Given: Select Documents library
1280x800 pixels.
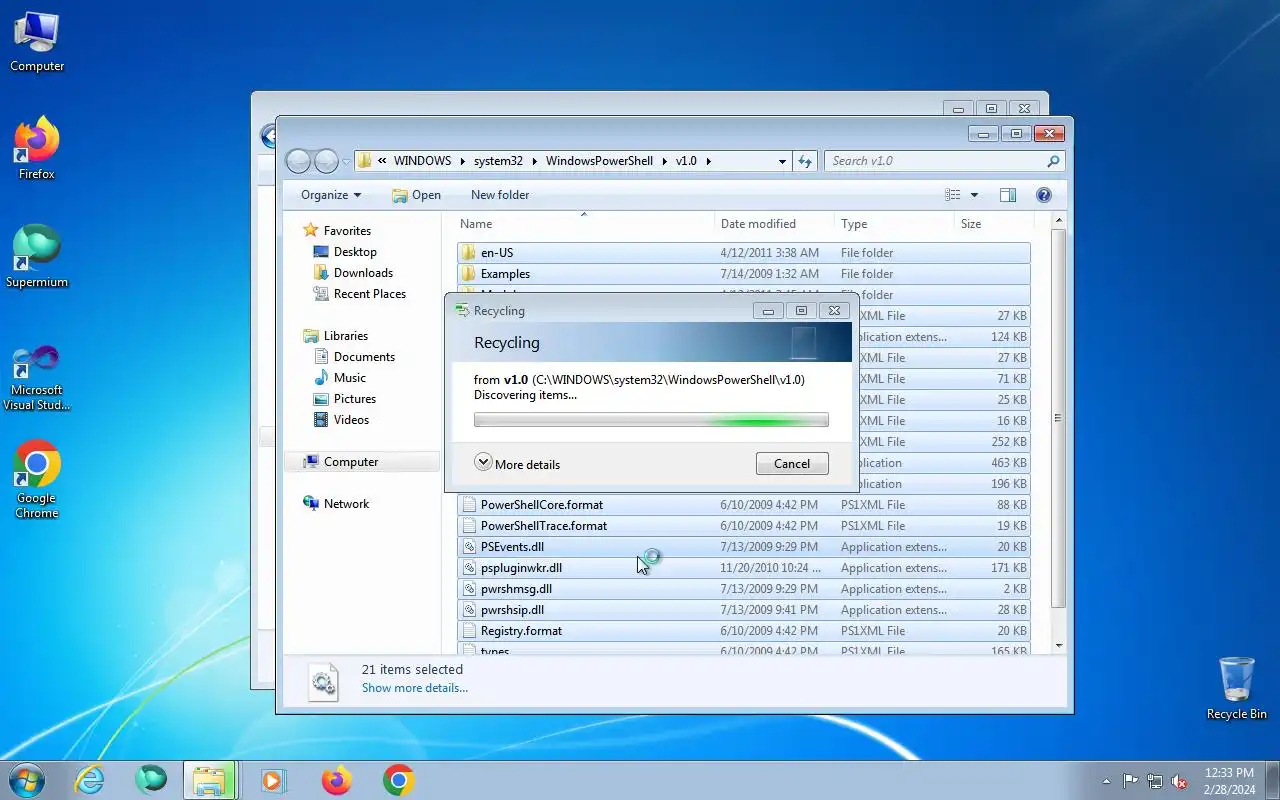Looking at the screenshot, I should [x=364, y=357].
